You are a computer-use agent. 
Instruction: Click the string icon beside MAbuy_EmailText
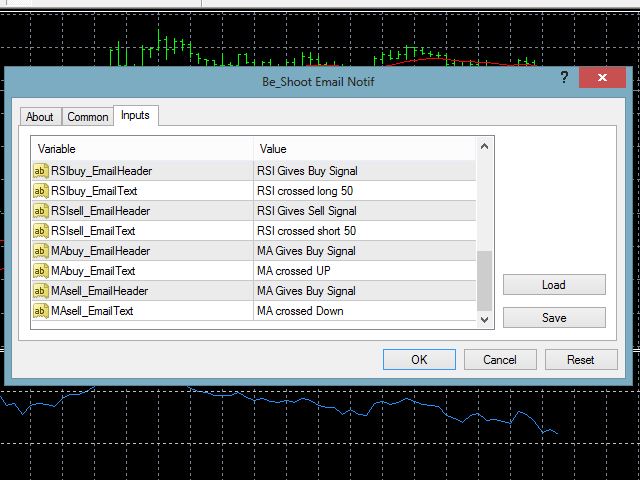41,271
